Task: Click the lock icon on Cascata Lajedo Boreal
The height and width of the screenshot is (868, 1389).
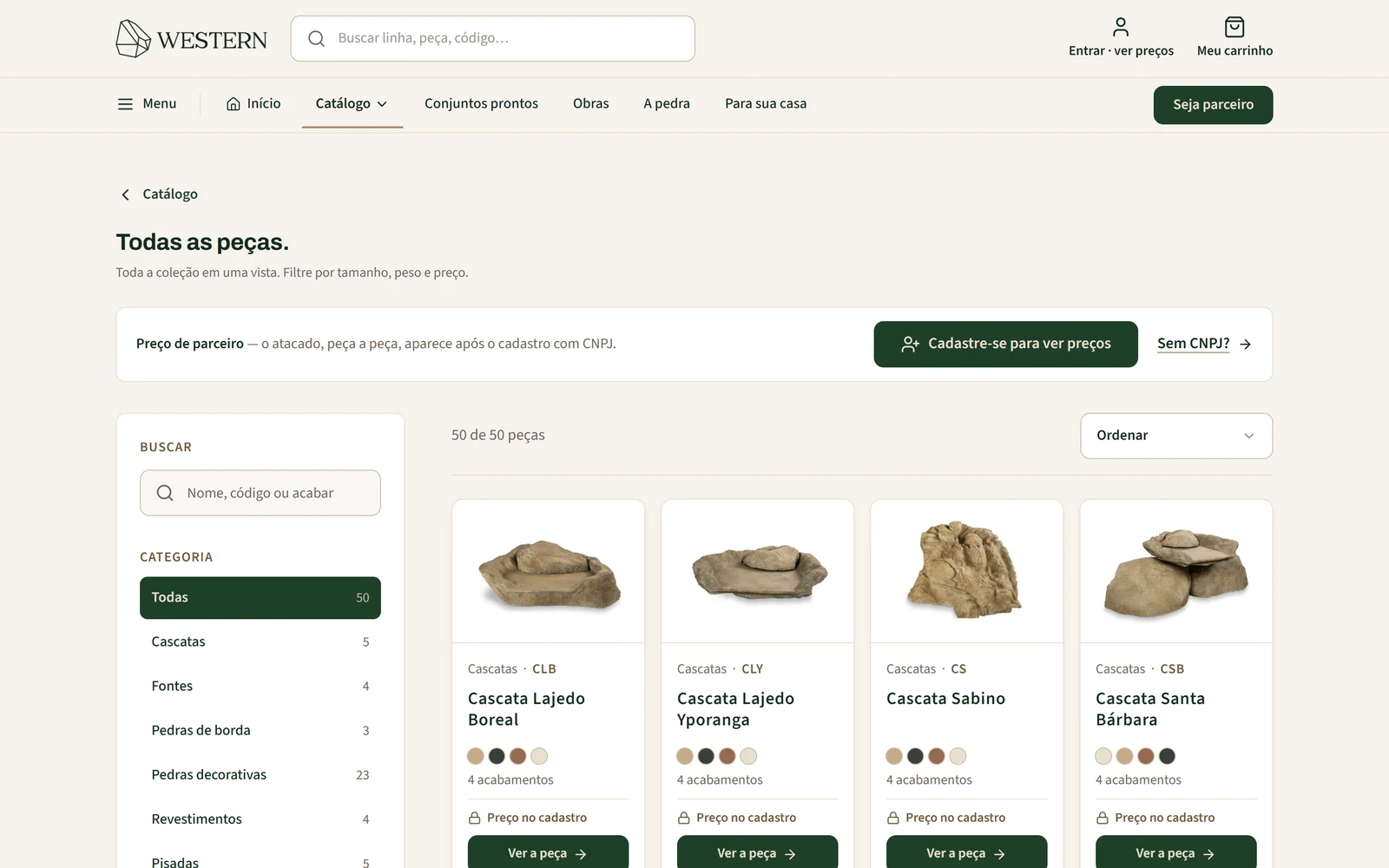Action: point(475,818)
